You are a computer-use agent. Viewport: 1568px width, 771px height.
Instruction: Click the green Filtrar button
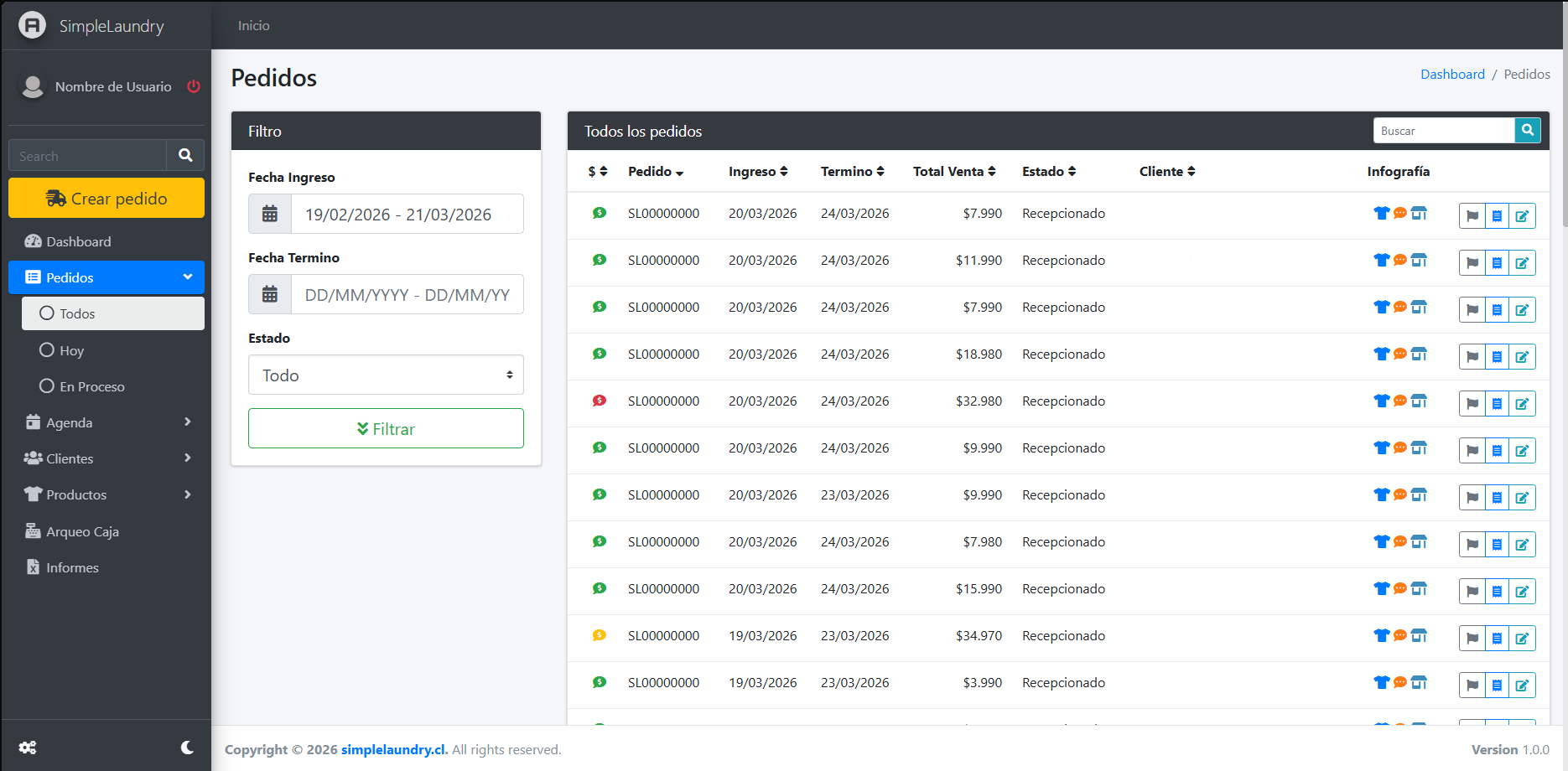(x=386, y=429)
